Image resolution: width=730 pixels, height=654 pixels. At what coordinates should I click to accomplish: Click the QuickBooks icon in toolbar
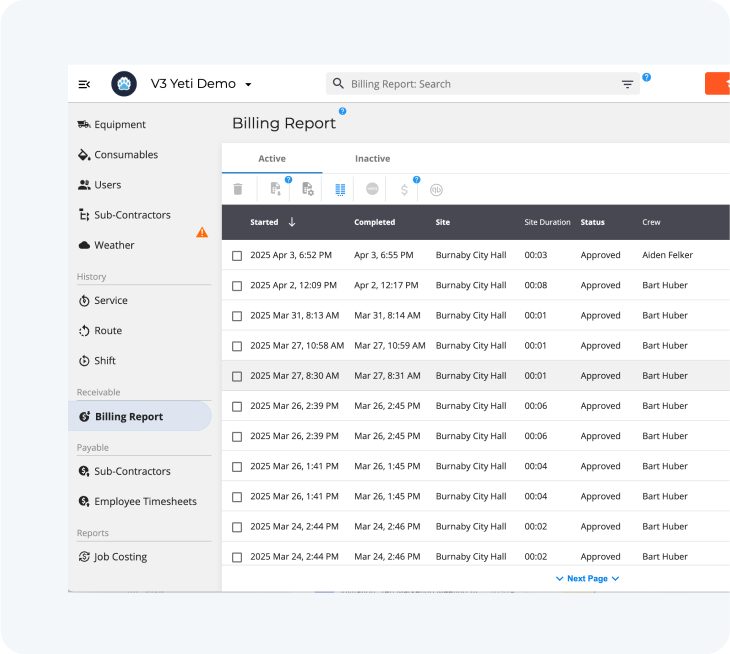pos(436,190)
